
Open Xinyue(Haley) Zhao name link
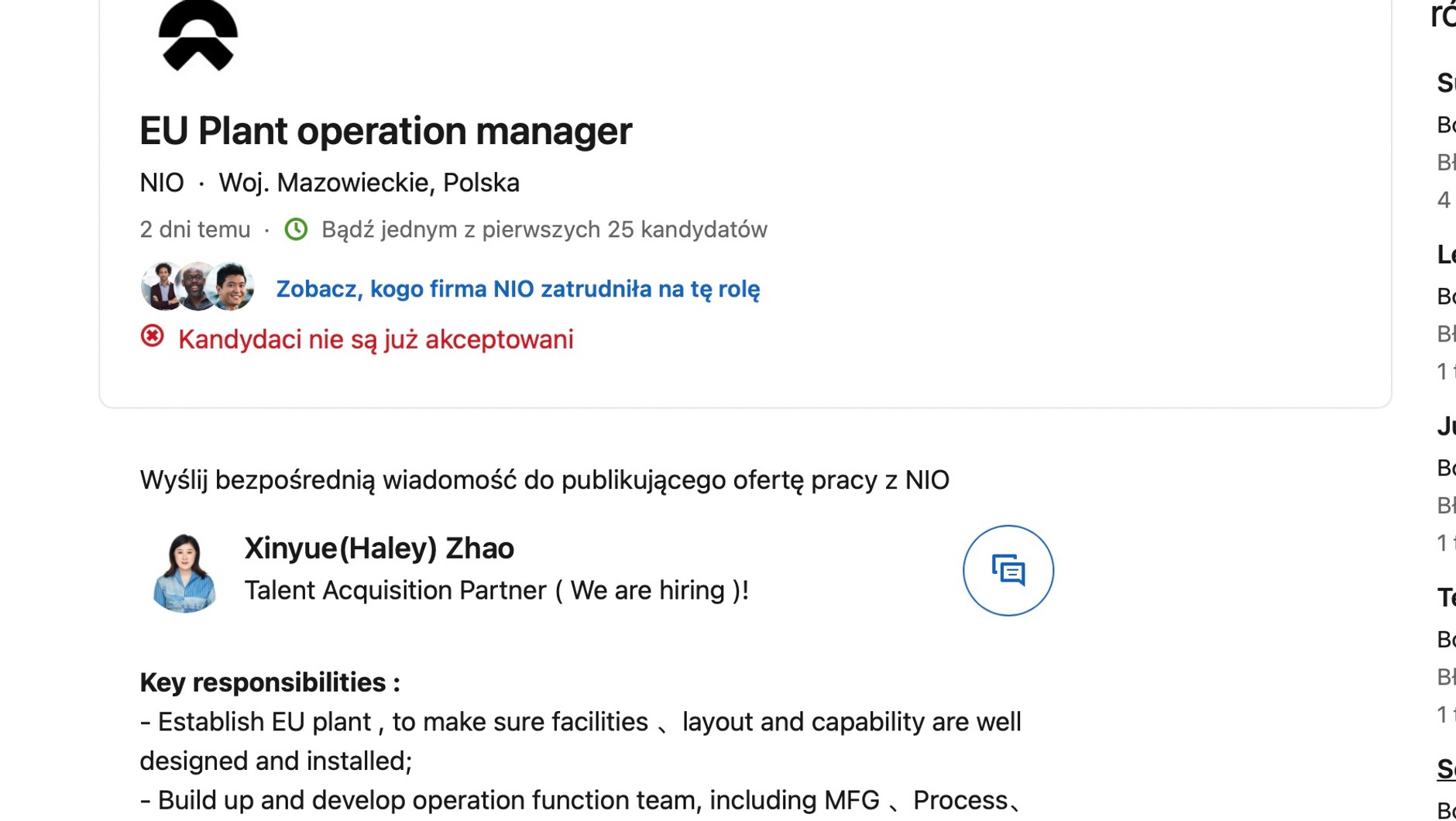coord(379,548)
